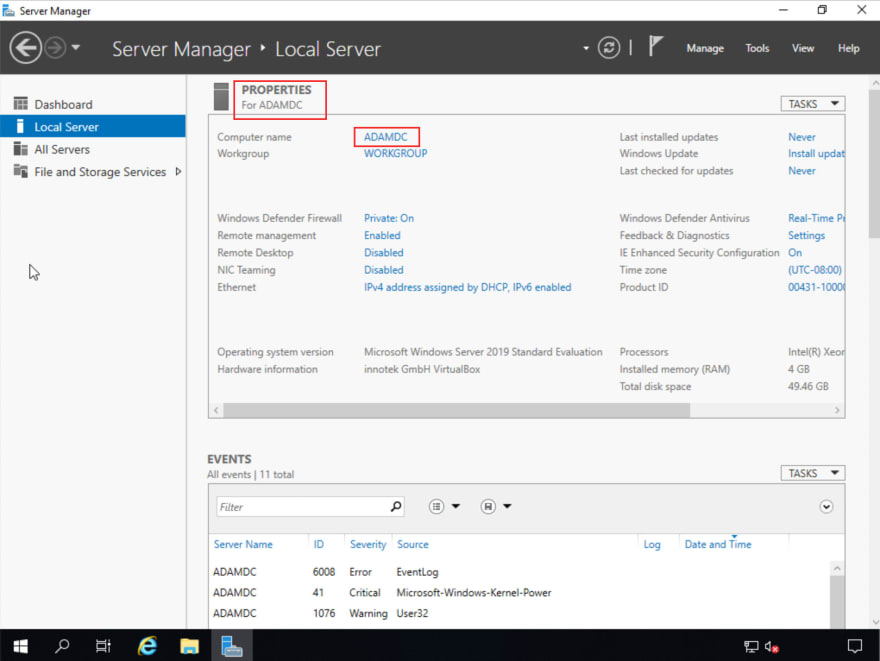Image resolution: width=880 pixels, height=661 pixels.
Task: Open Task View from taskbar
Action: coord(103,646)
